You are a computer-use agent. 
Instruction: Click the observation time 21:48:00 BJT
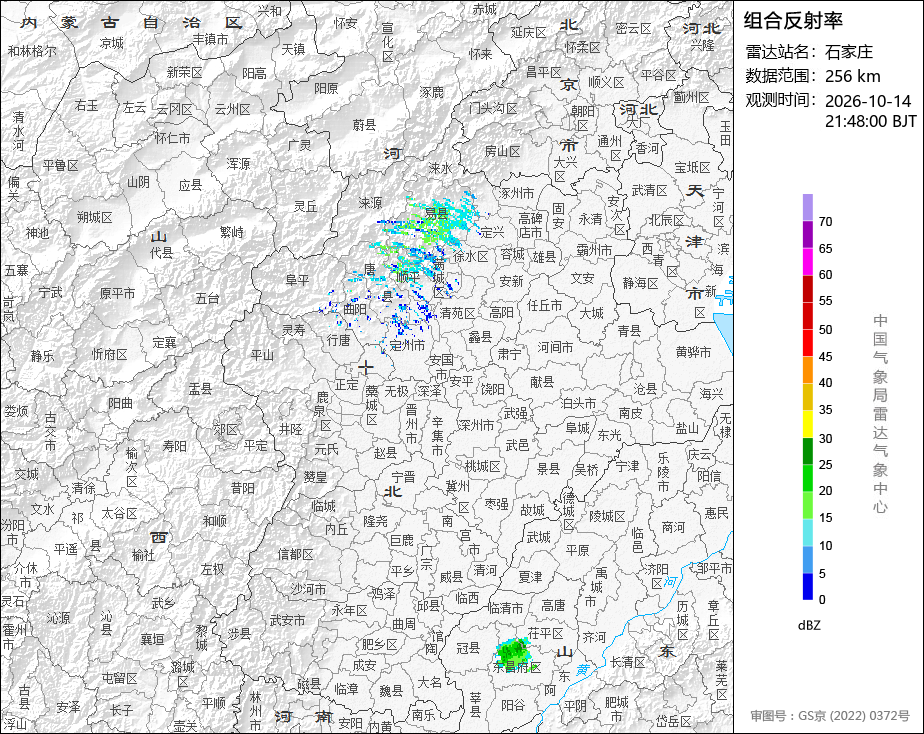(870, 121)
